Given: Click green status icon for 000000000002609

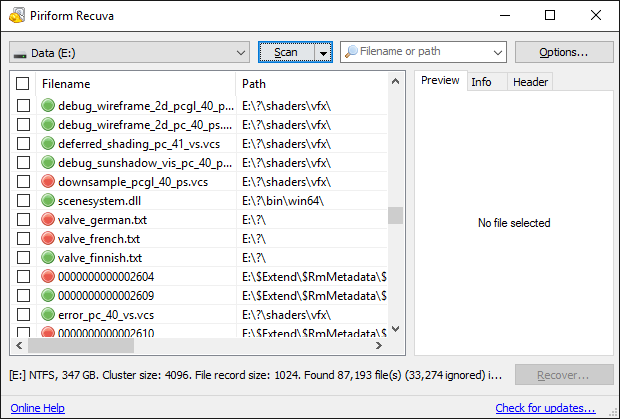Looking at the screenshot, I should 48,295.
